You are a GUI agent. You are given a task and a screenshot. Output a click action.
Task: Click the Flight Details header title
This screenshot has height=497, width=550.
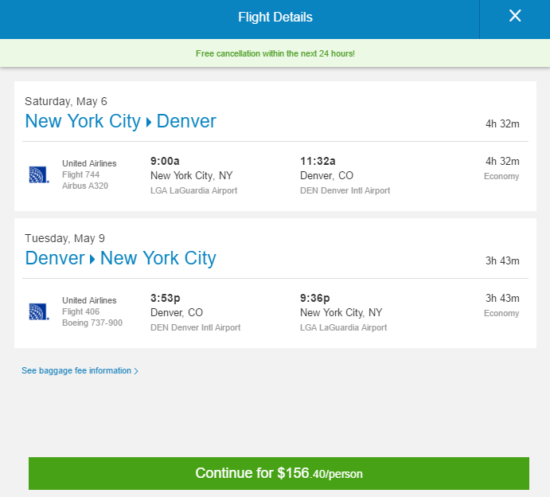275,17
